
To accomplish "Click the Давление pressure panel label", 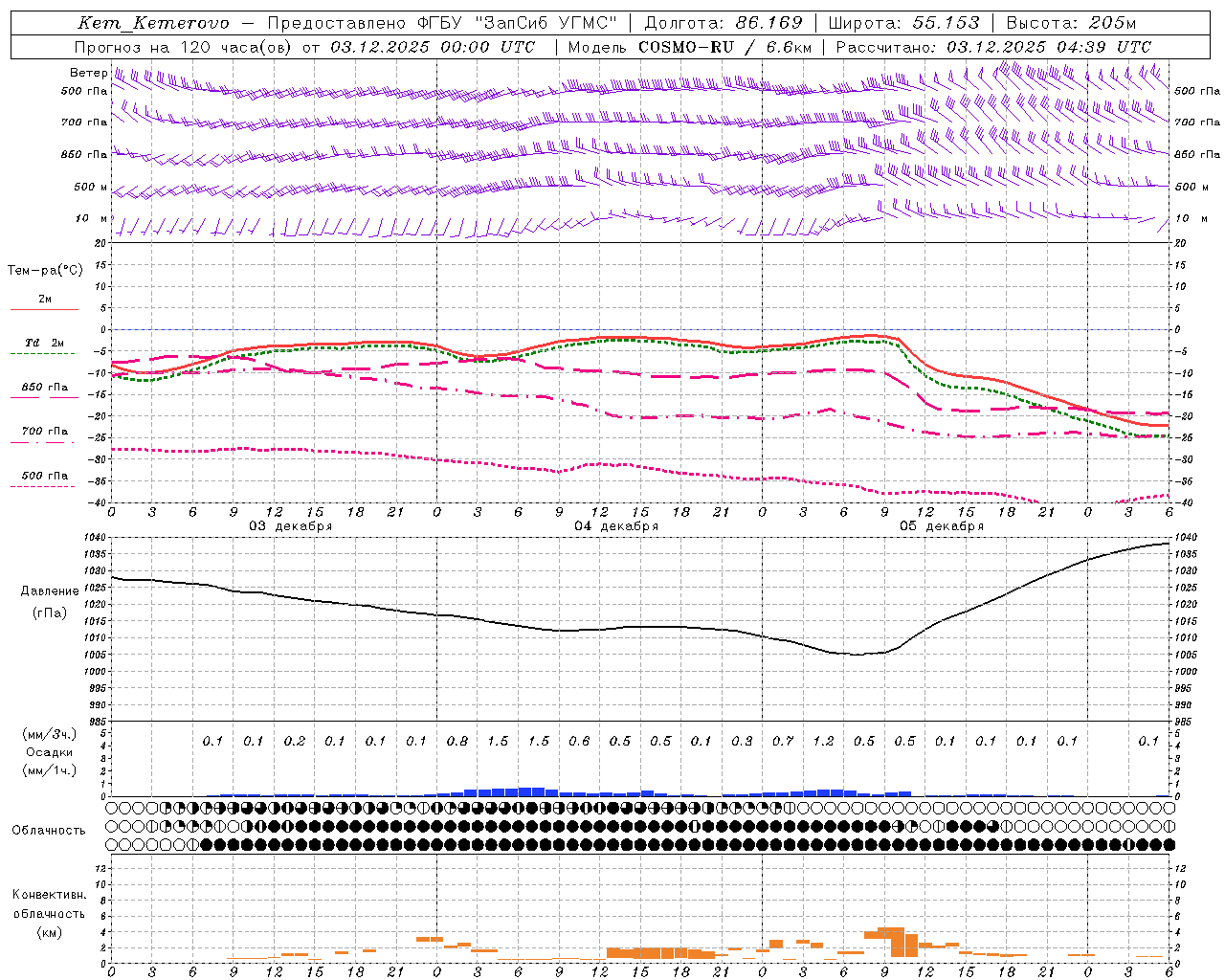I will 49,591.
